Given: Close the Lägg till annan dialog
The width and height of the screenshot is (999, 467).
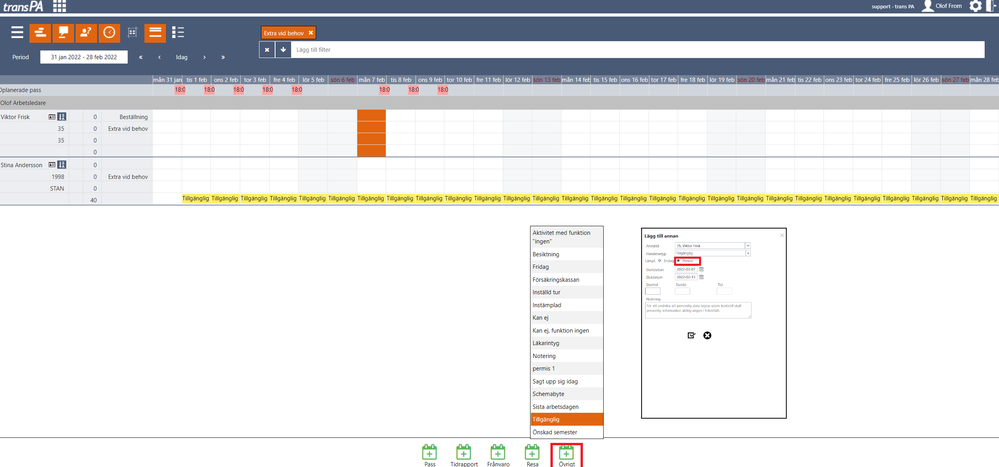Looking at the screenshot, I should click(x=782, y=235).
